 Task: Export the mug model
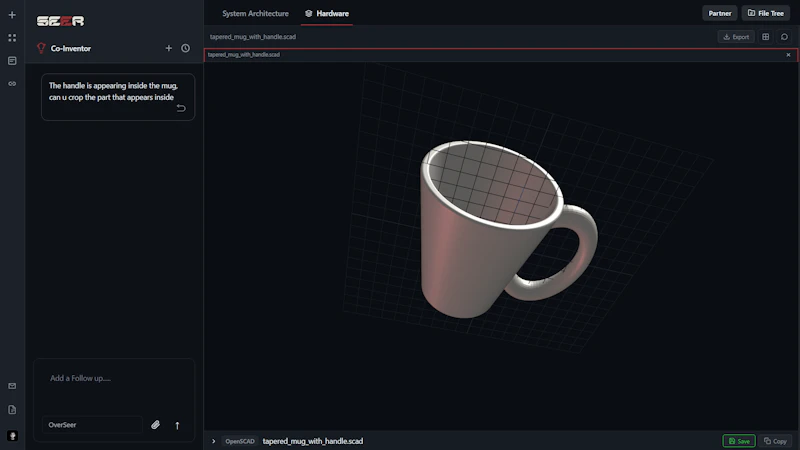pos(736,37)
